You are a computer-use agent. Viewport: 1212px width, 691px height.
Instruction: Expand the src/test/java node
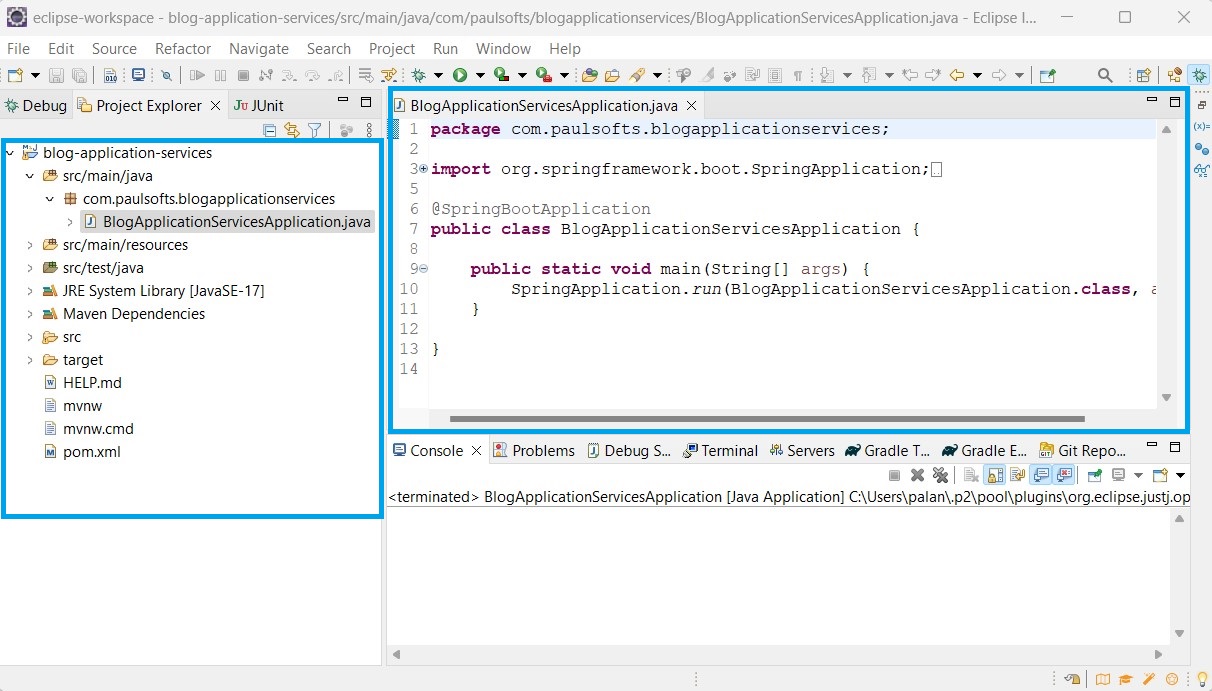point(30,267)
